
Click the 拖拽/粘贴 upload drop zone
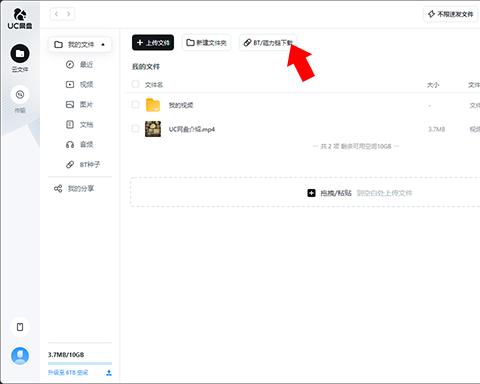click(x=305, y=192)
